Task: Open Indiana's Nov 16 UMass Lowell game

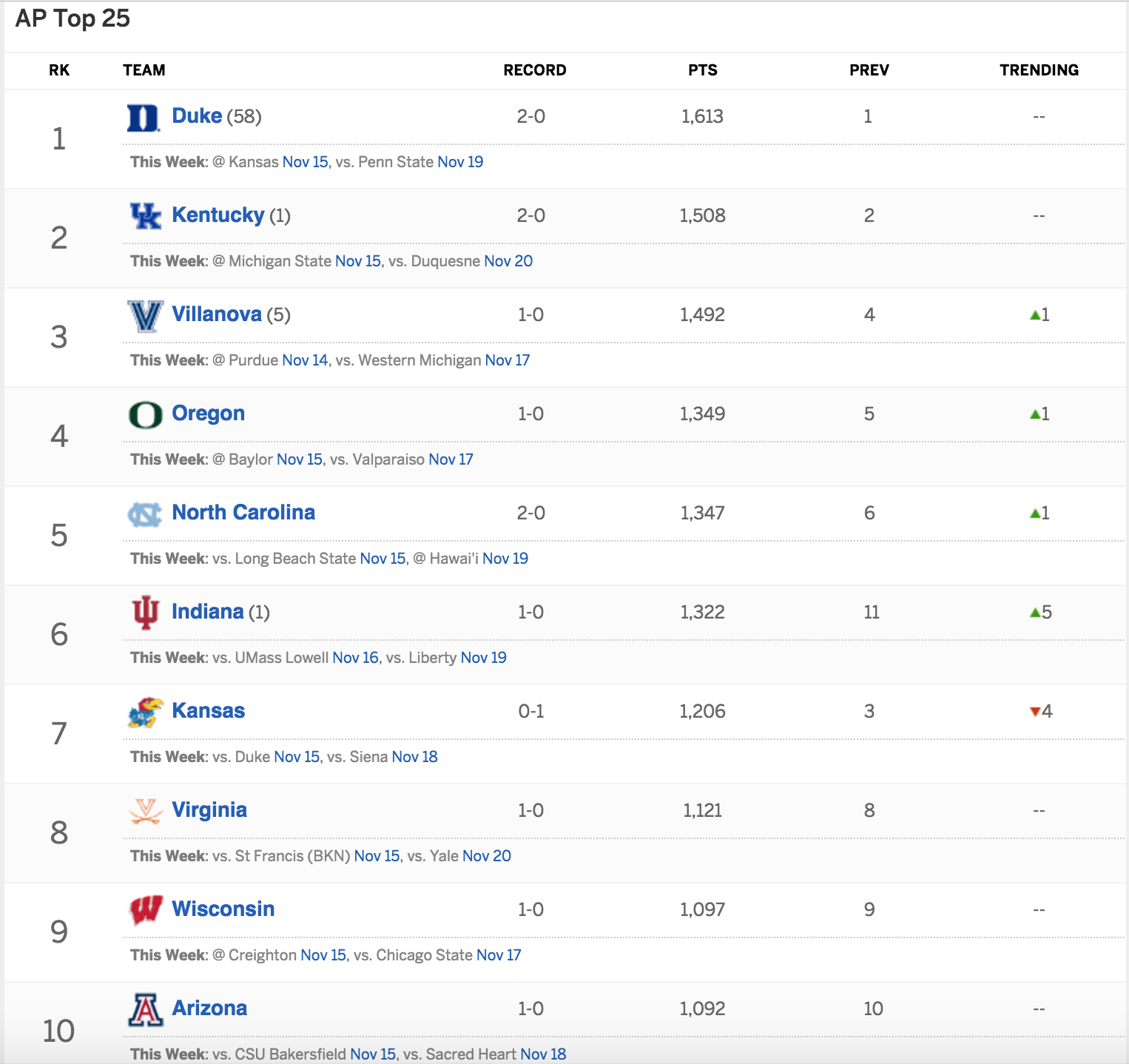Action: point(355,658)
